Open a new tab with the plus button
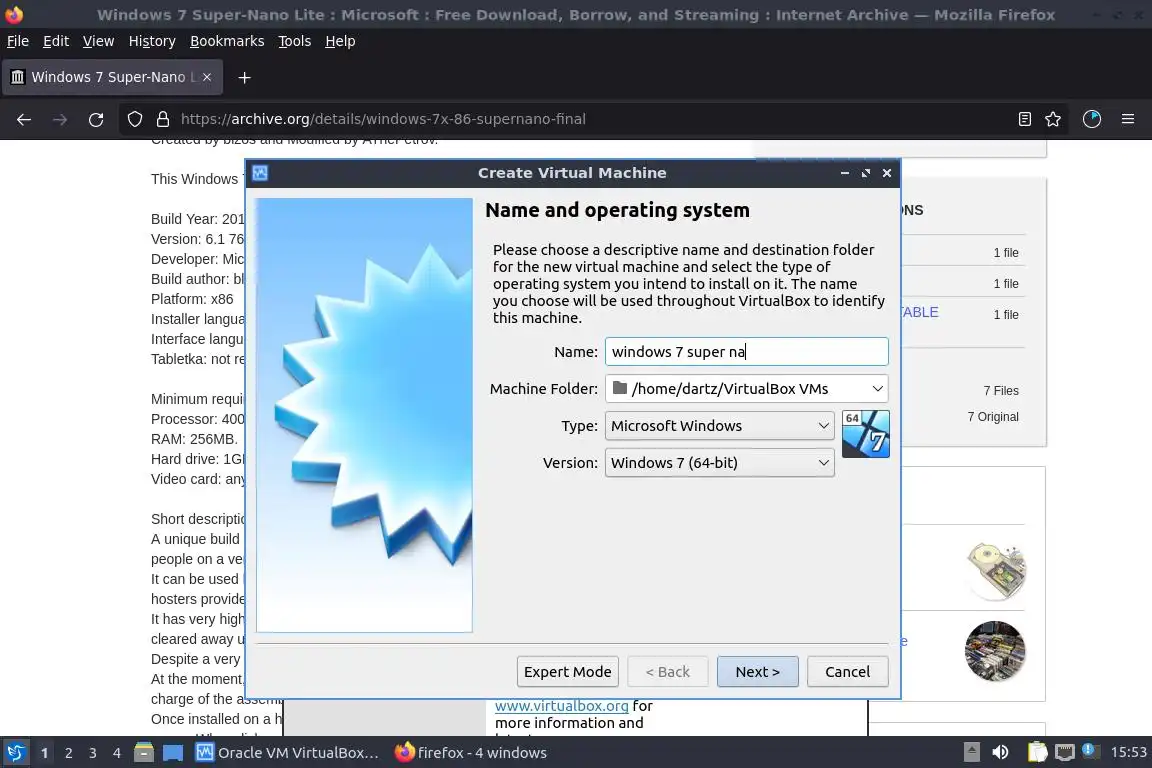Image resolution: width=1152 pixels, height=768 pixels. (x=245, y=77)
